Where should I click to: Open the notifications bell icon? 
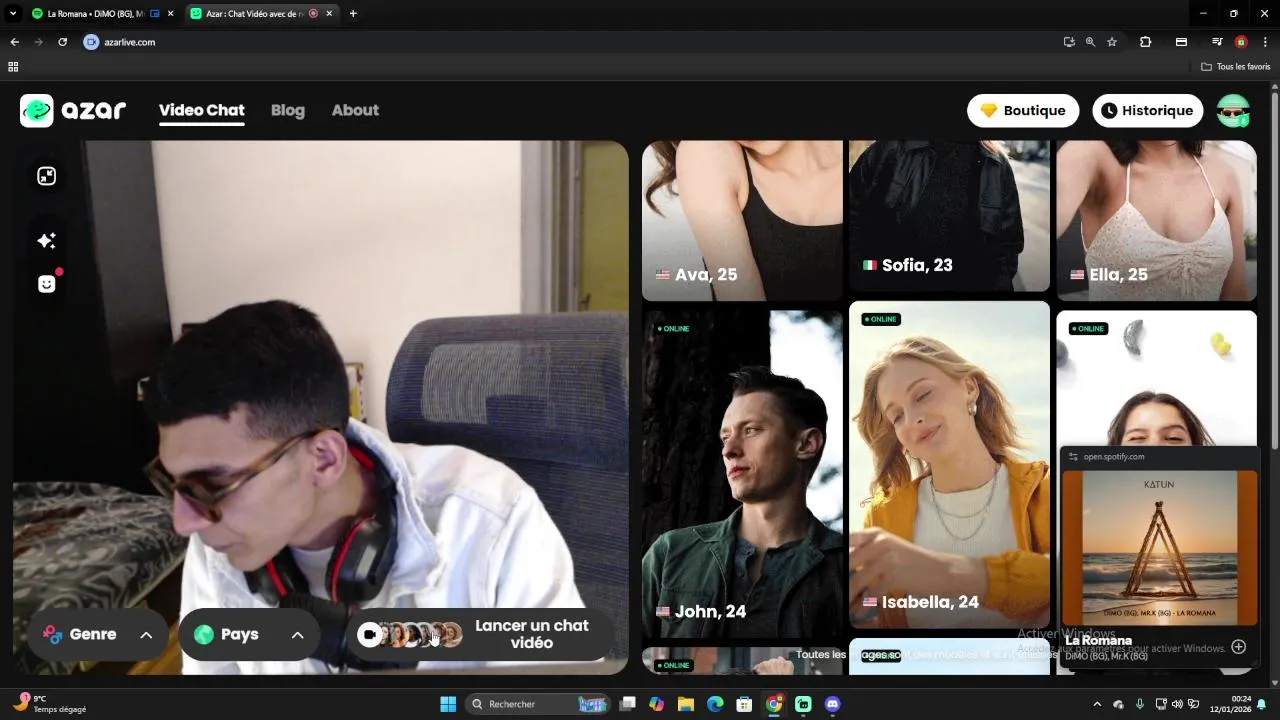(1262, 704)
